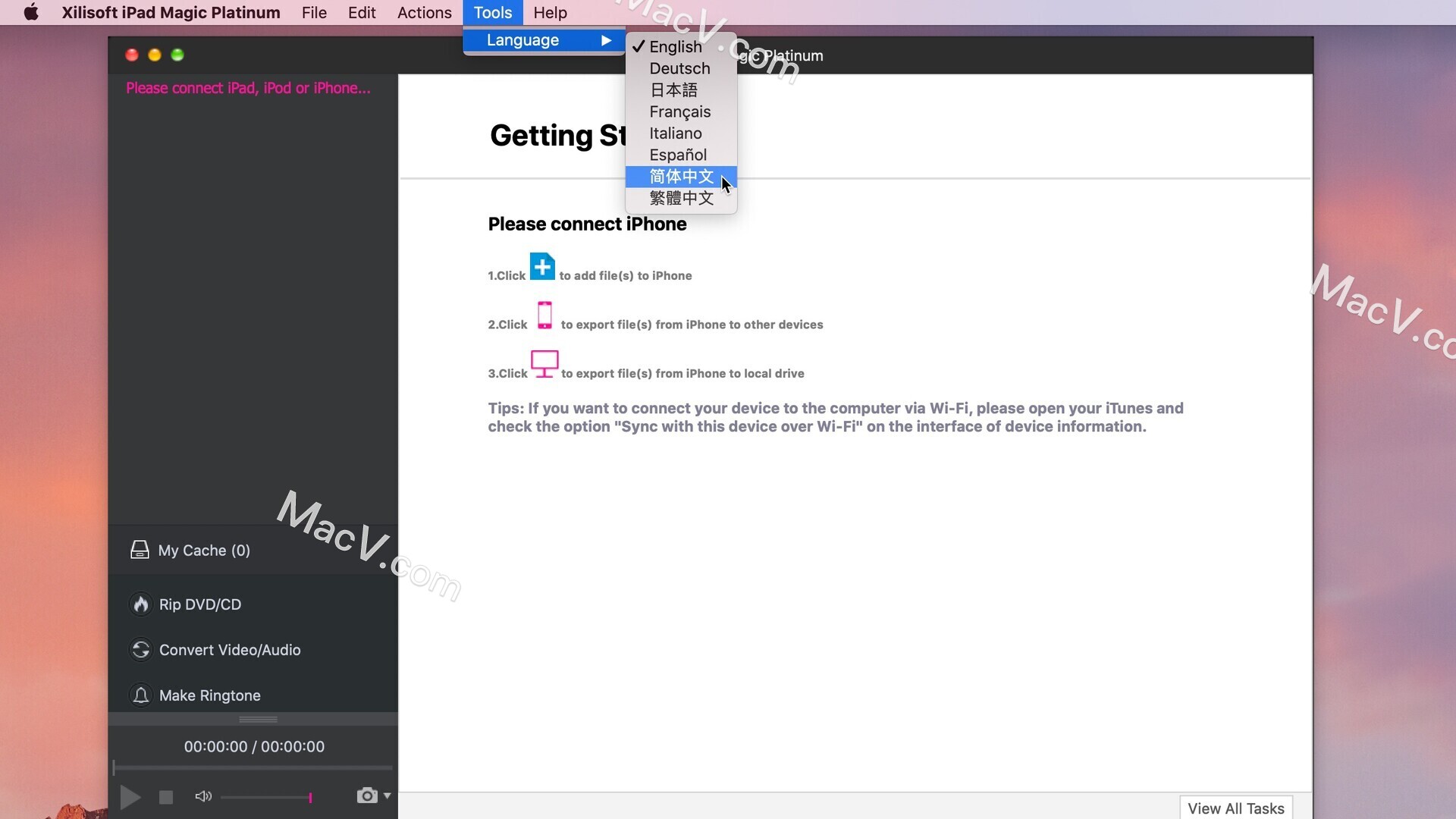1456x819 pixels.
Task: Click the add files blue plus icon
Action: [542, 267]
